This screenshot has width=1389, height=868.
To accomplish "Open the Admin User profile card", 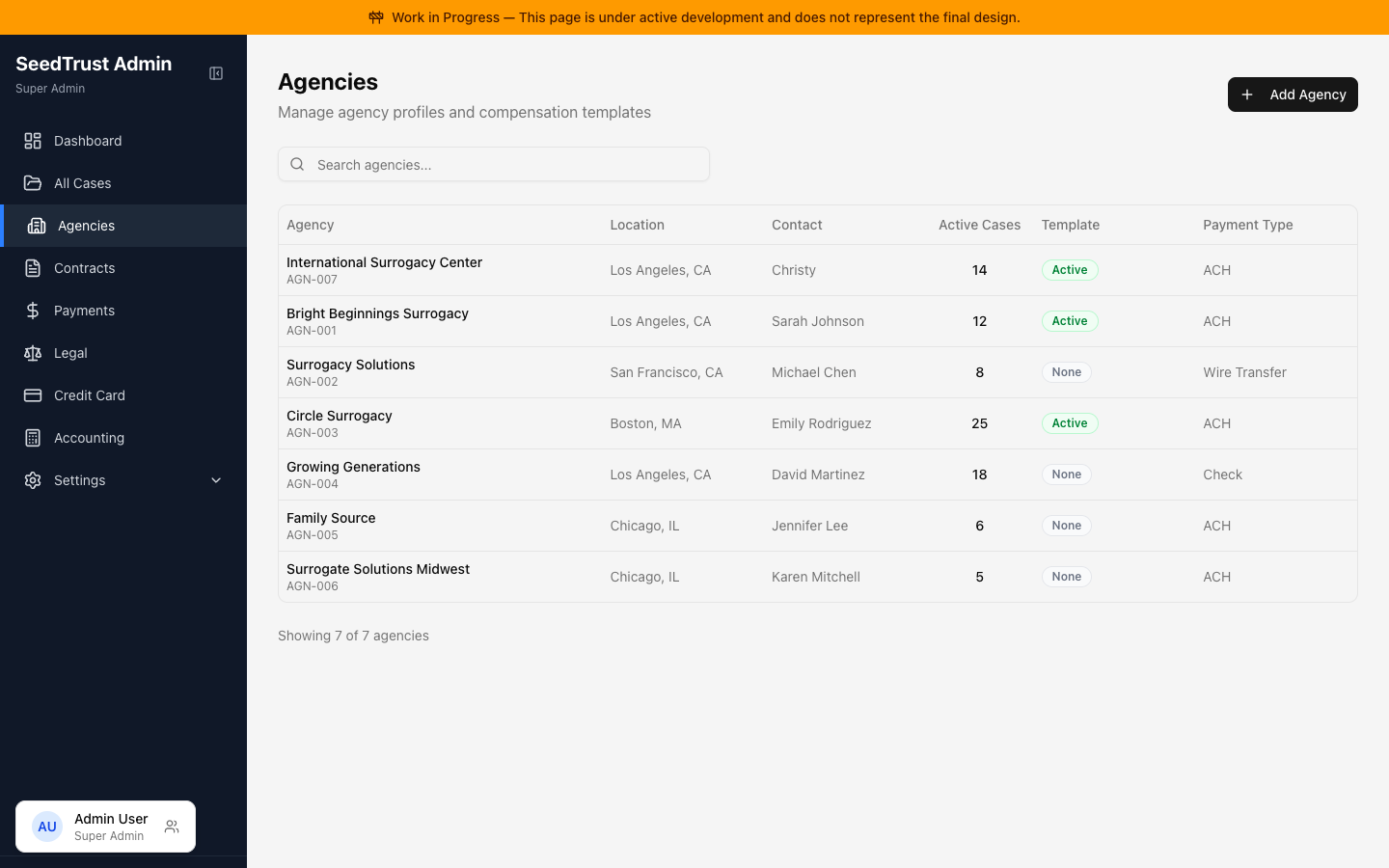I will (105, 827).
